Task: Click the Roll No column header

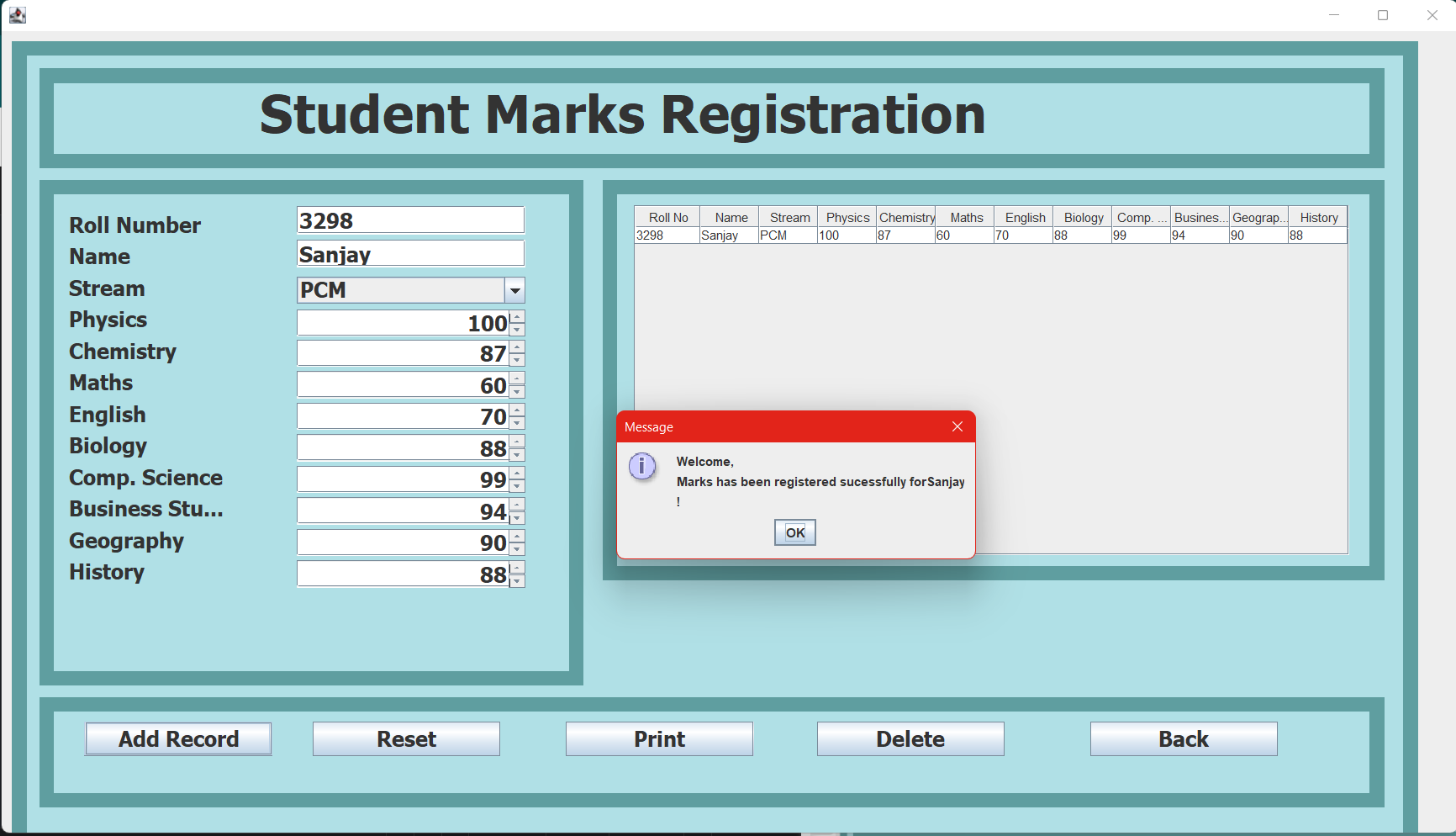Action: [x=668, y=217]
